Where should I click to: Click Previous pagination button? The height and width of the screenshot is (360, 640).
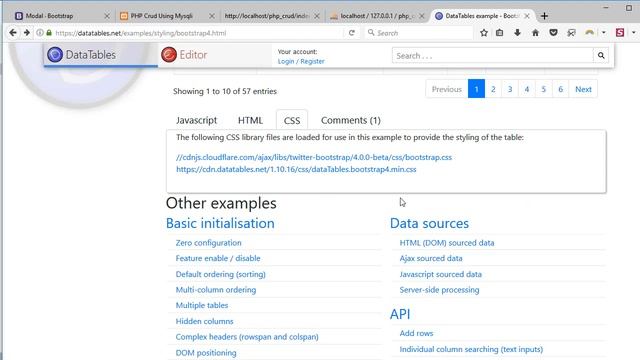coord(447,89)
